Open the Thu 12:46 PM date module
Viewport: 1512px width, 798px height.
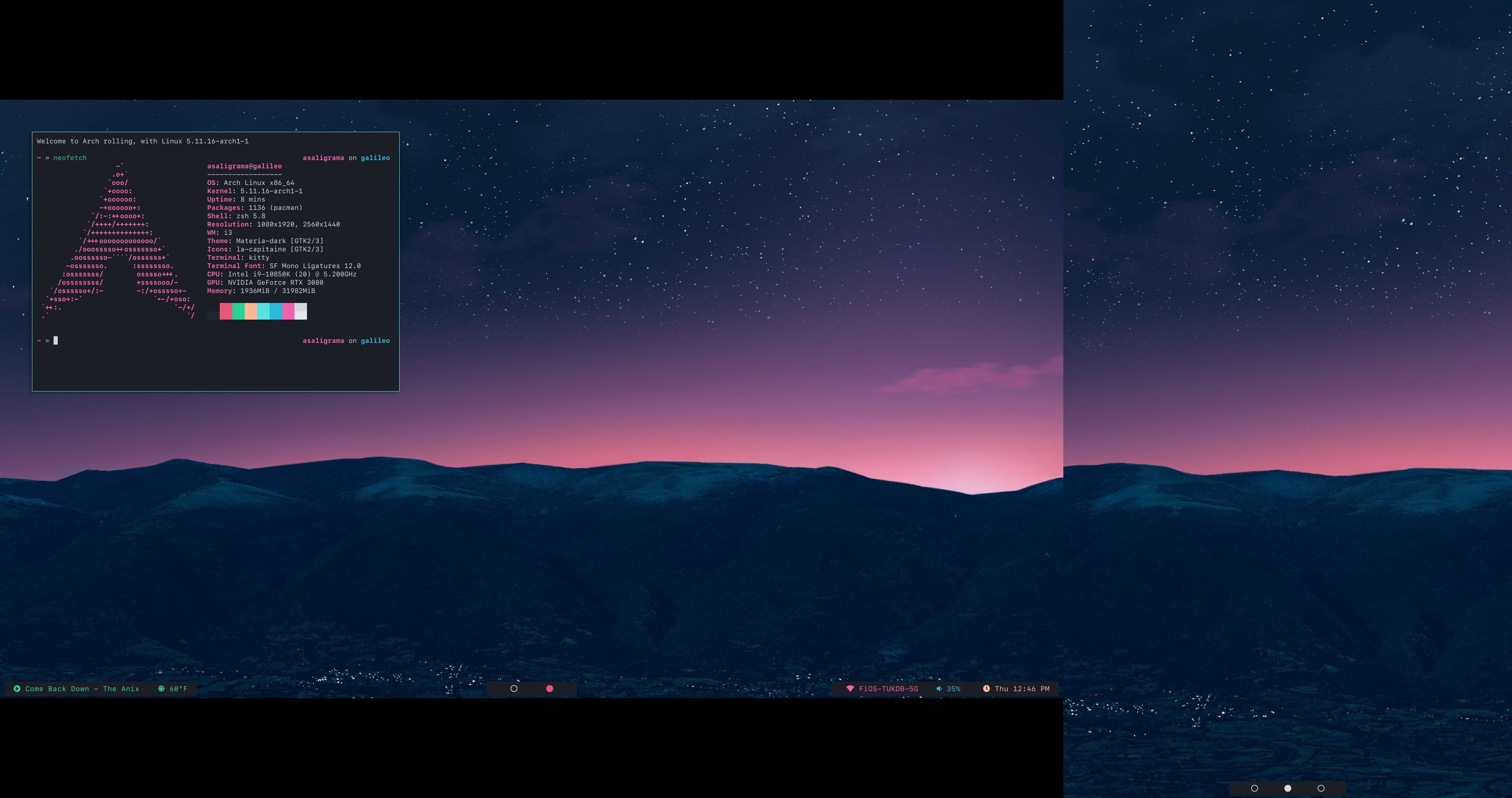pyautogui.click(x=1022, y=689)
